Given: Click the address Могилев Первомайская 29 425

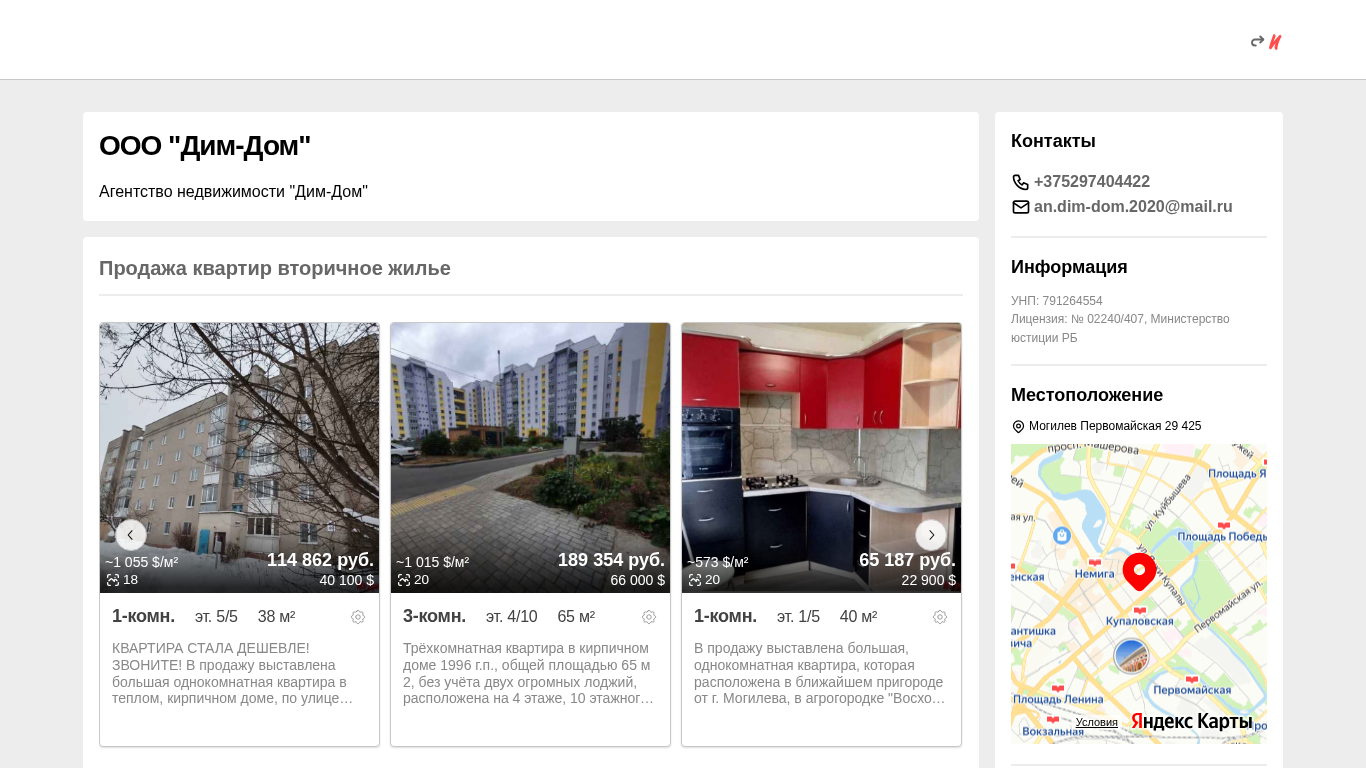Looking at the screenshot, I should pyautogui.click(x=1115, y=426).
